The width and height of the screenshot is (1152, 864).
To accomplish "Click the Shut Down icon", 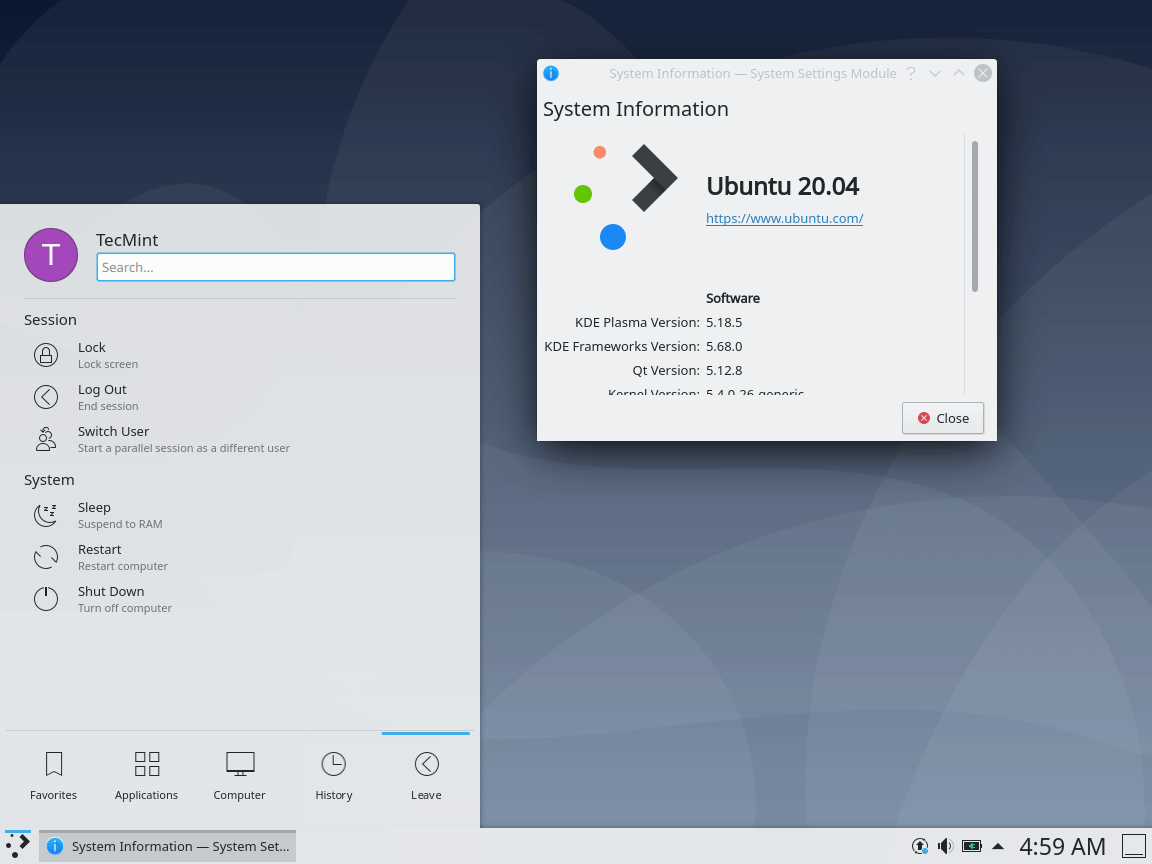I will (x=46, y=599).
